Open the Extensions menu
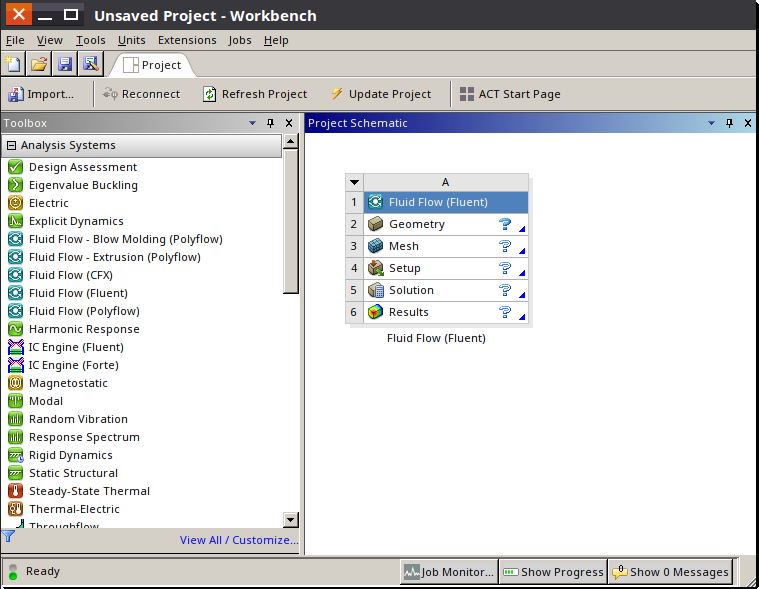The image size is (759, 589). tap(187, 40)
